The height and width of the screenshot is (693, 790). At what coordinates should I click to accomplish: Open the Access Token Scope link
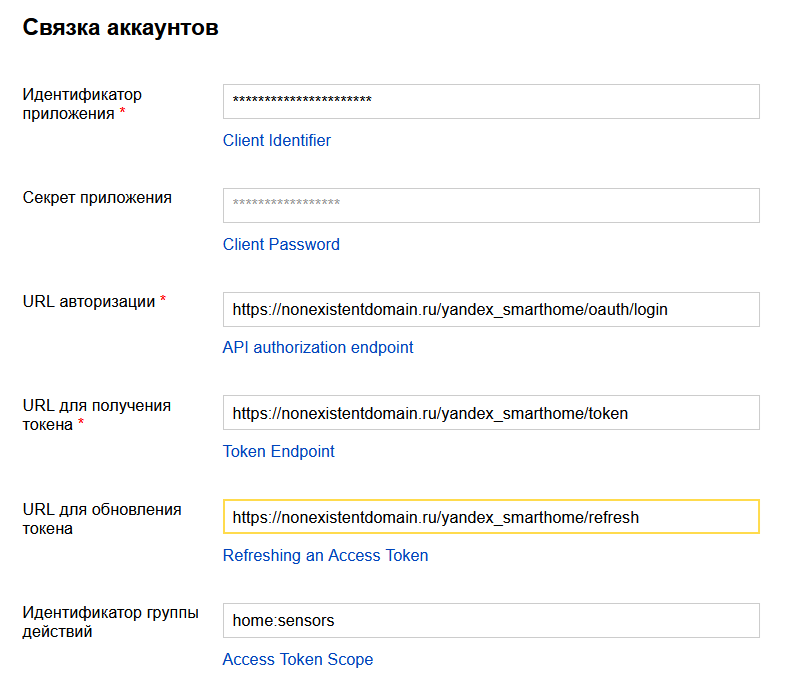coord(298,660)
